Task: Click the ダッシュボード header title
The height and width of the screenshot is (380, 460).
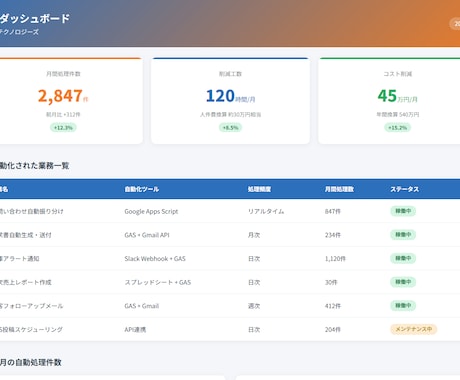Action: pos(35,18)
